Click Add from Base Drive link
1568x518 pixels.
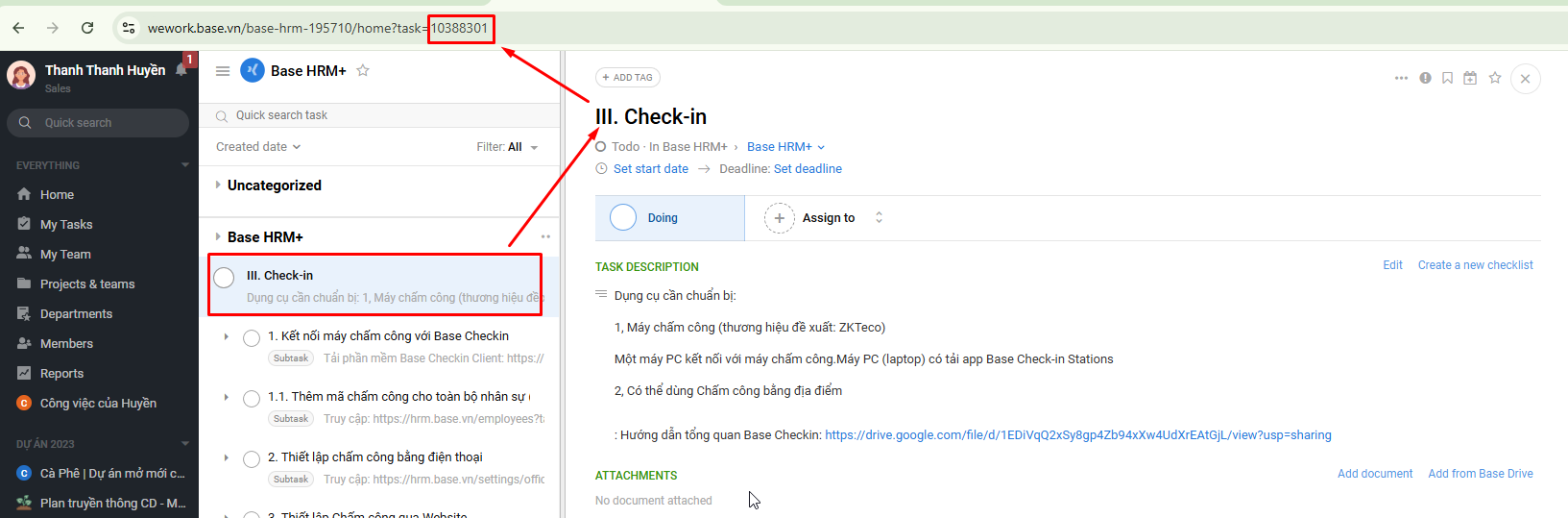coord(1481,474)
